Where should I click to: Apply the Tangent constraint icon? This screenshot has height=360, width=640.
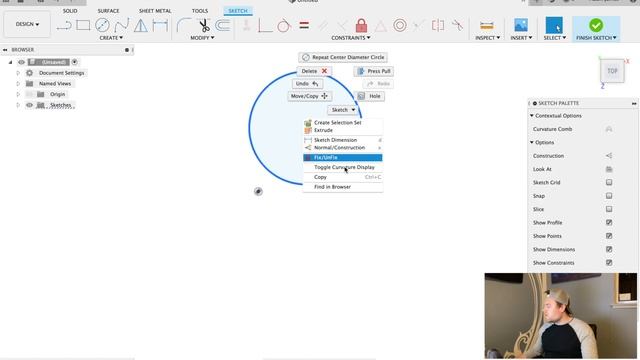coord(284,25)
